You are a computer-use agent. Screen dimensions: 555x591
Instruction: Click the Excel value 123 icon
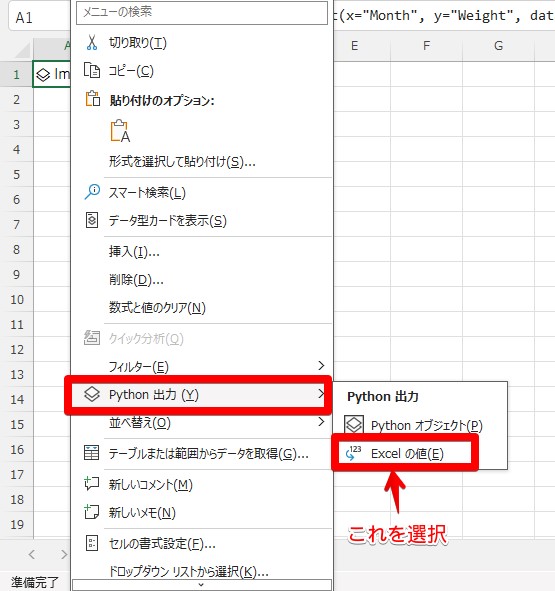353,453
